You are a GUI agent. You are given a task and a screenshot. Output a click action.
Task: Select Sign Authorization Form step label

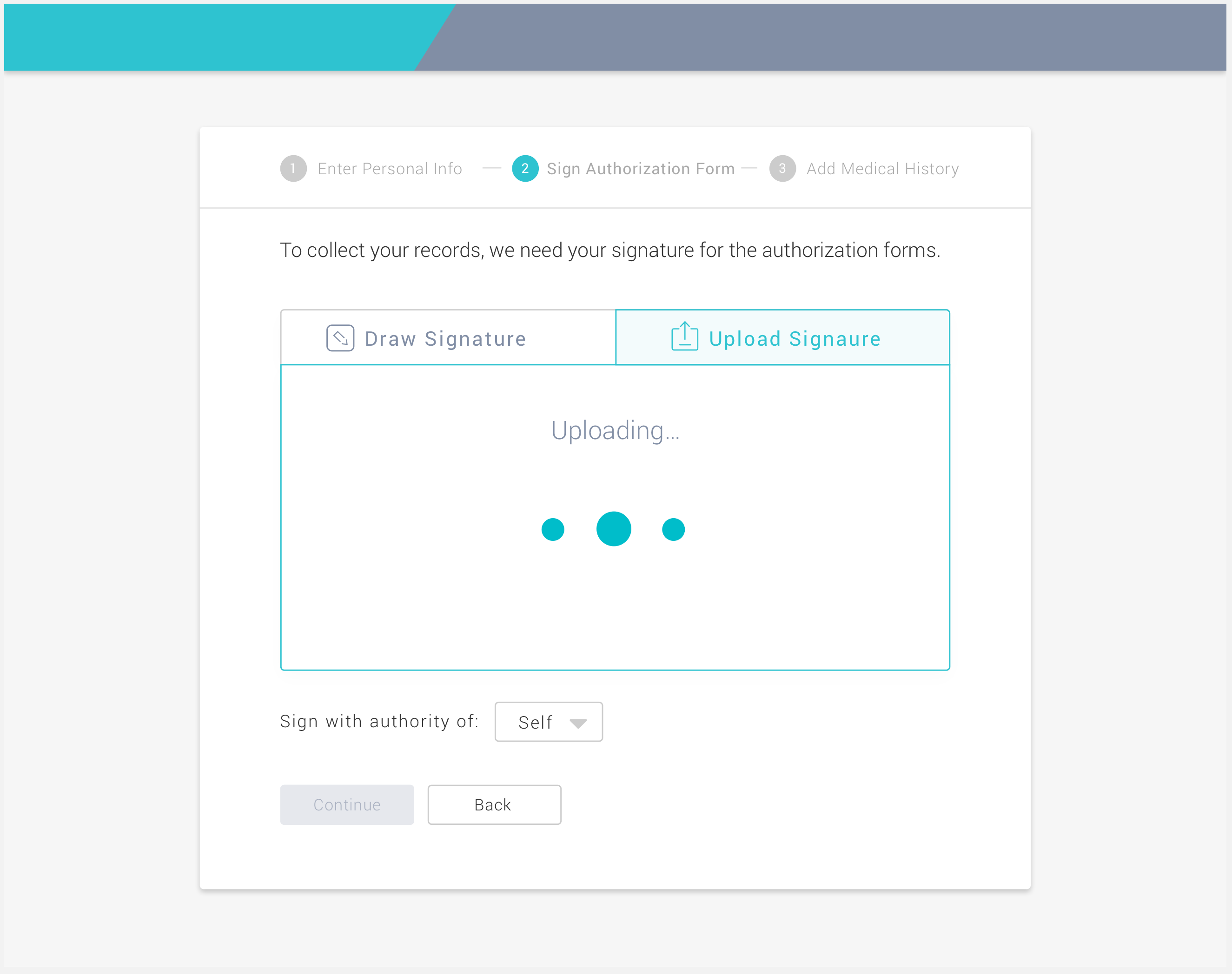(x=641, y=169)
